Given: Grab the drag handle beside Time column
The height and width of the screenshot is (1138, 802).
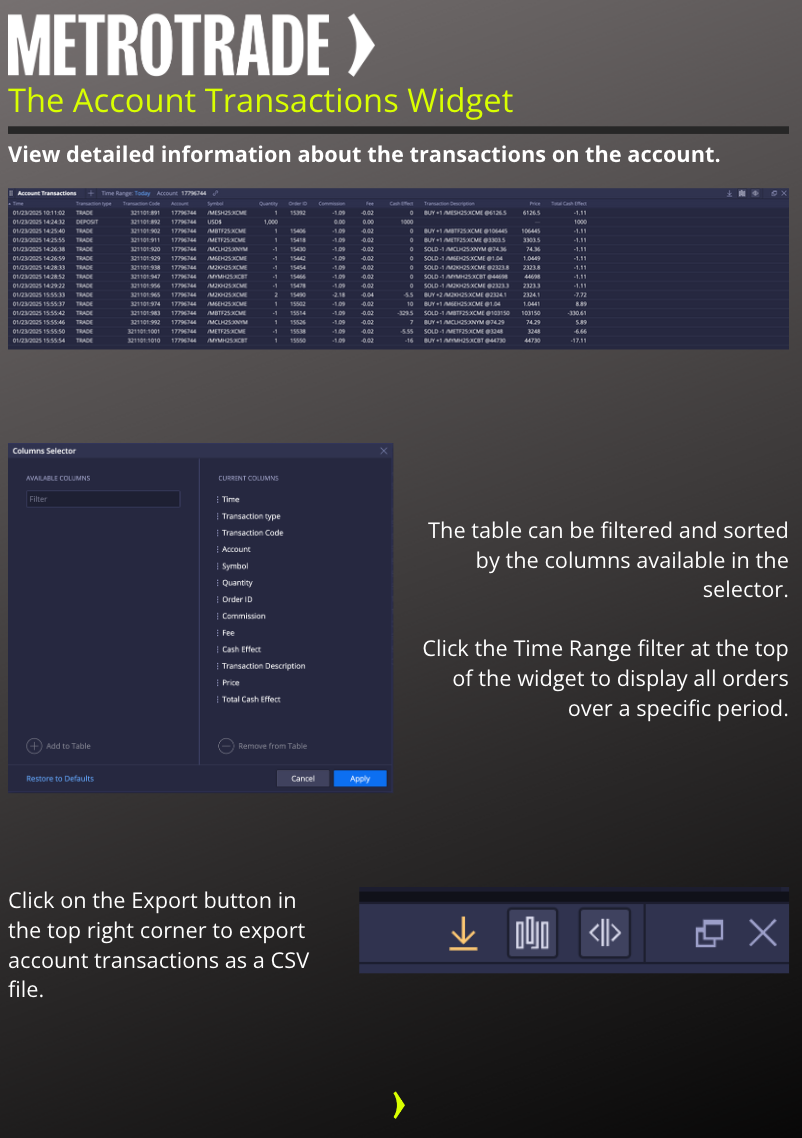Looking at the screenshot, I should click(x=217, y=499).
